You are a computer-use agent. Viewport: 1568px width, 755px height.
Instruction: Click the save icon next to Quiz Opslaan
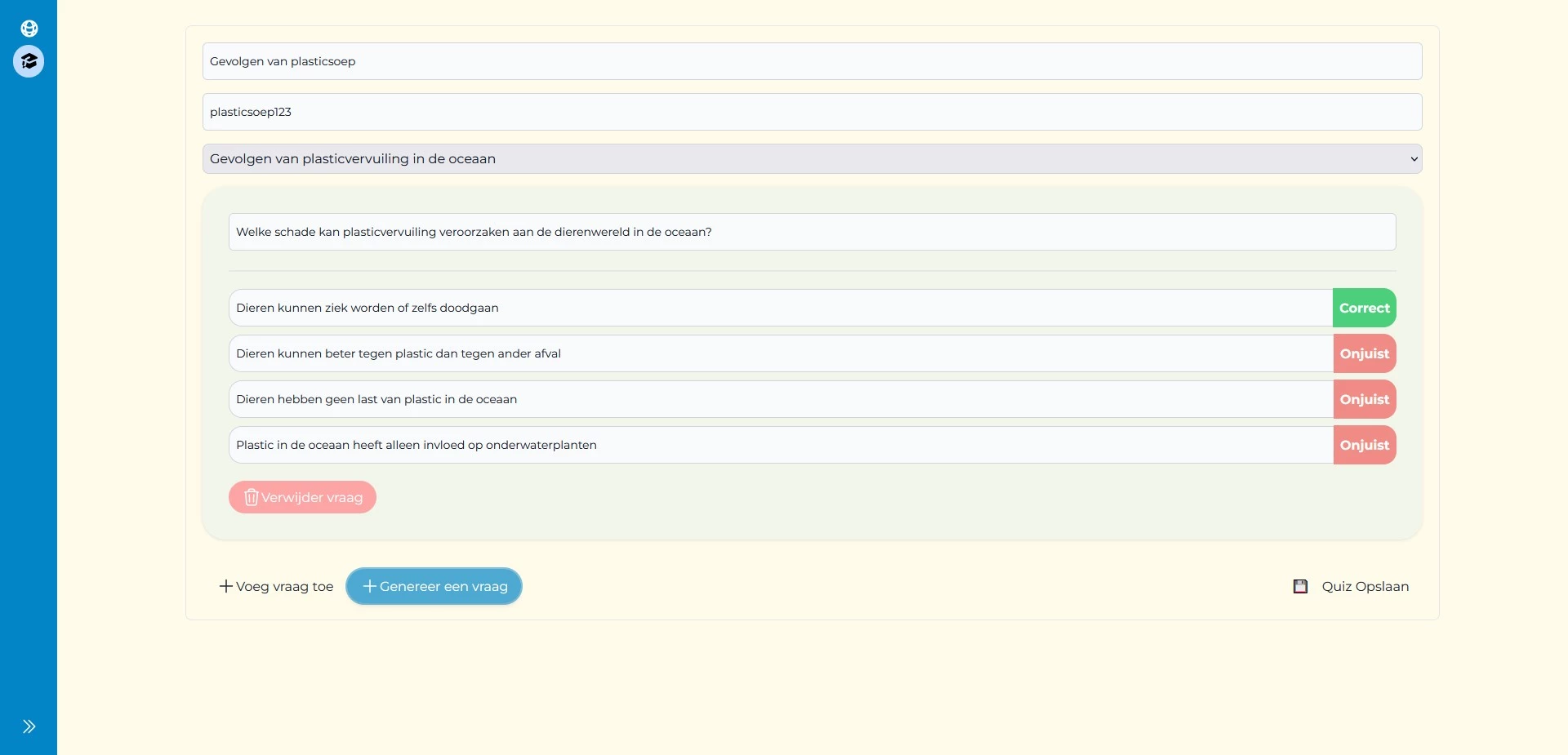pos(1300,586)
